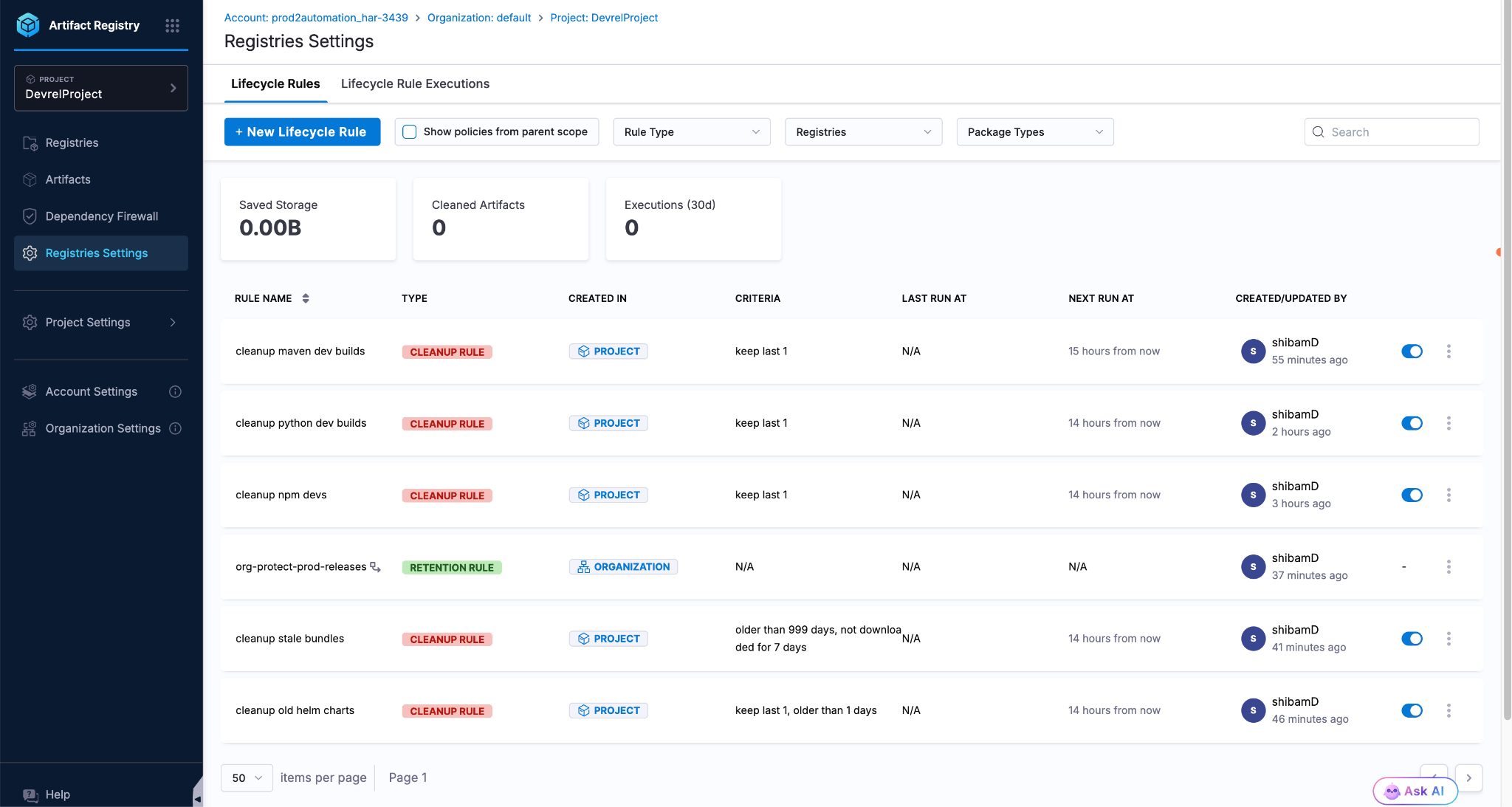This screenshot has height=807, width=1512.
Task: Open the Account: prod2automation_har-3439 breadcrumb
Action: coord(316,18)
